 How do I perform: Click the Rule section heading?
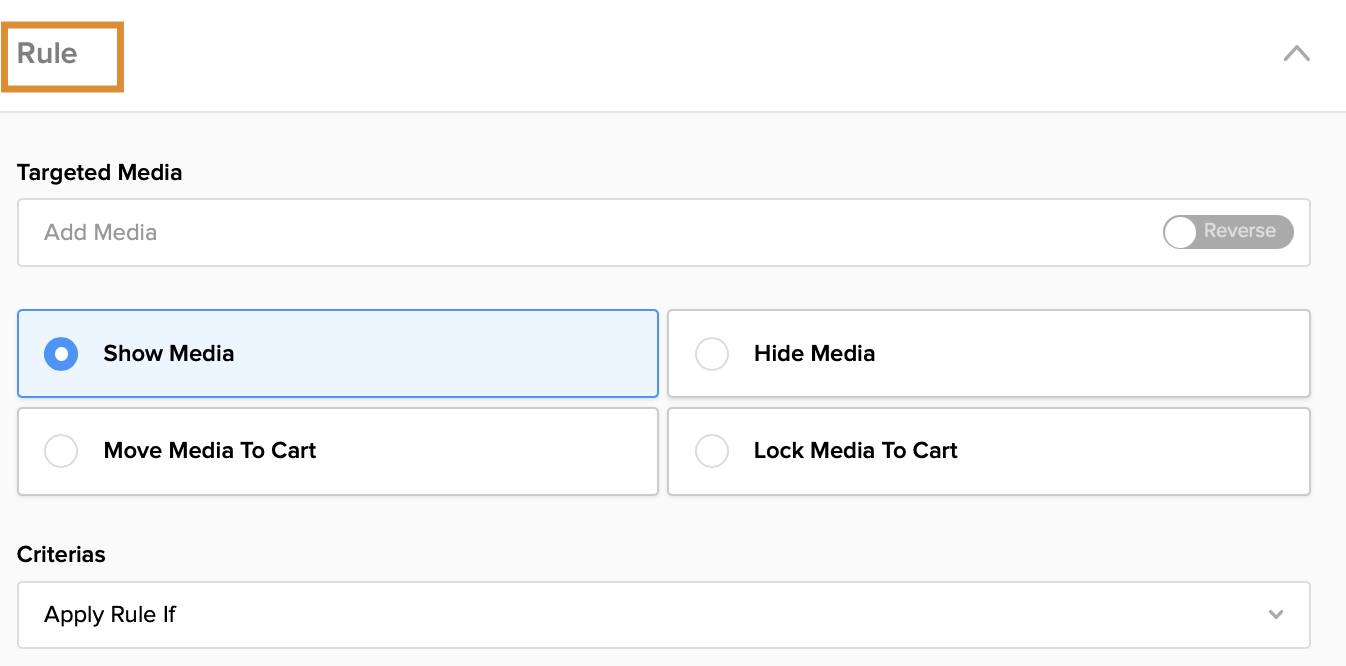point(47,54)
